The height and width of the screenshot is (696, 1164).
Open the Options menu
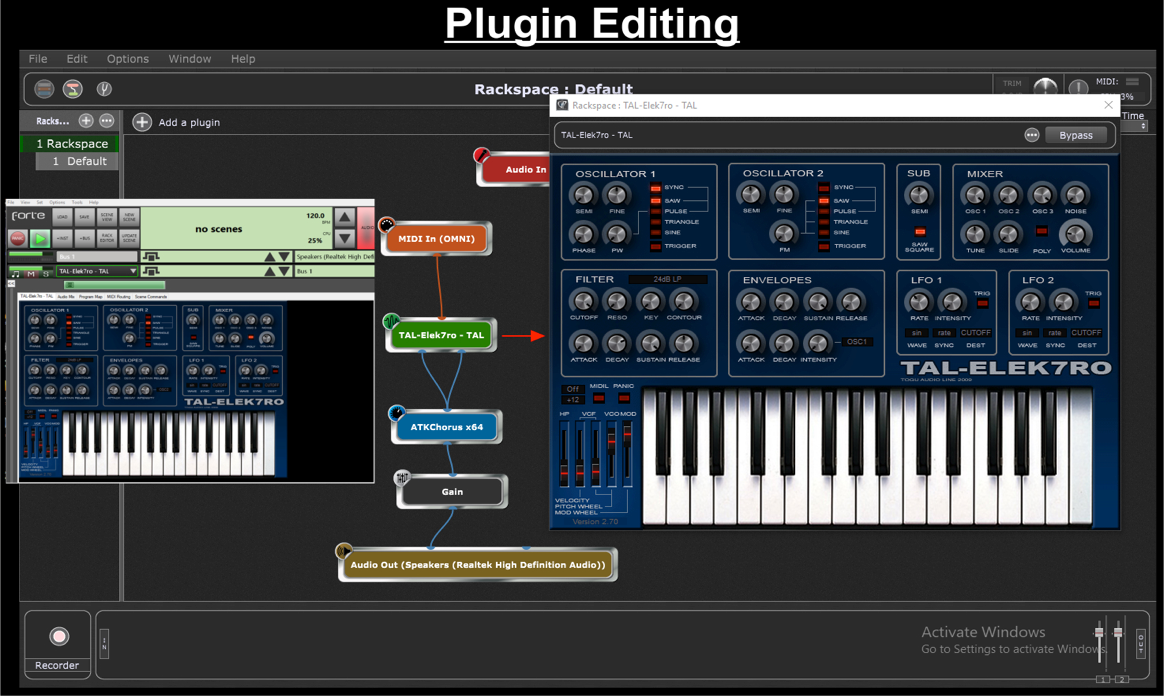tap(128, 59)
